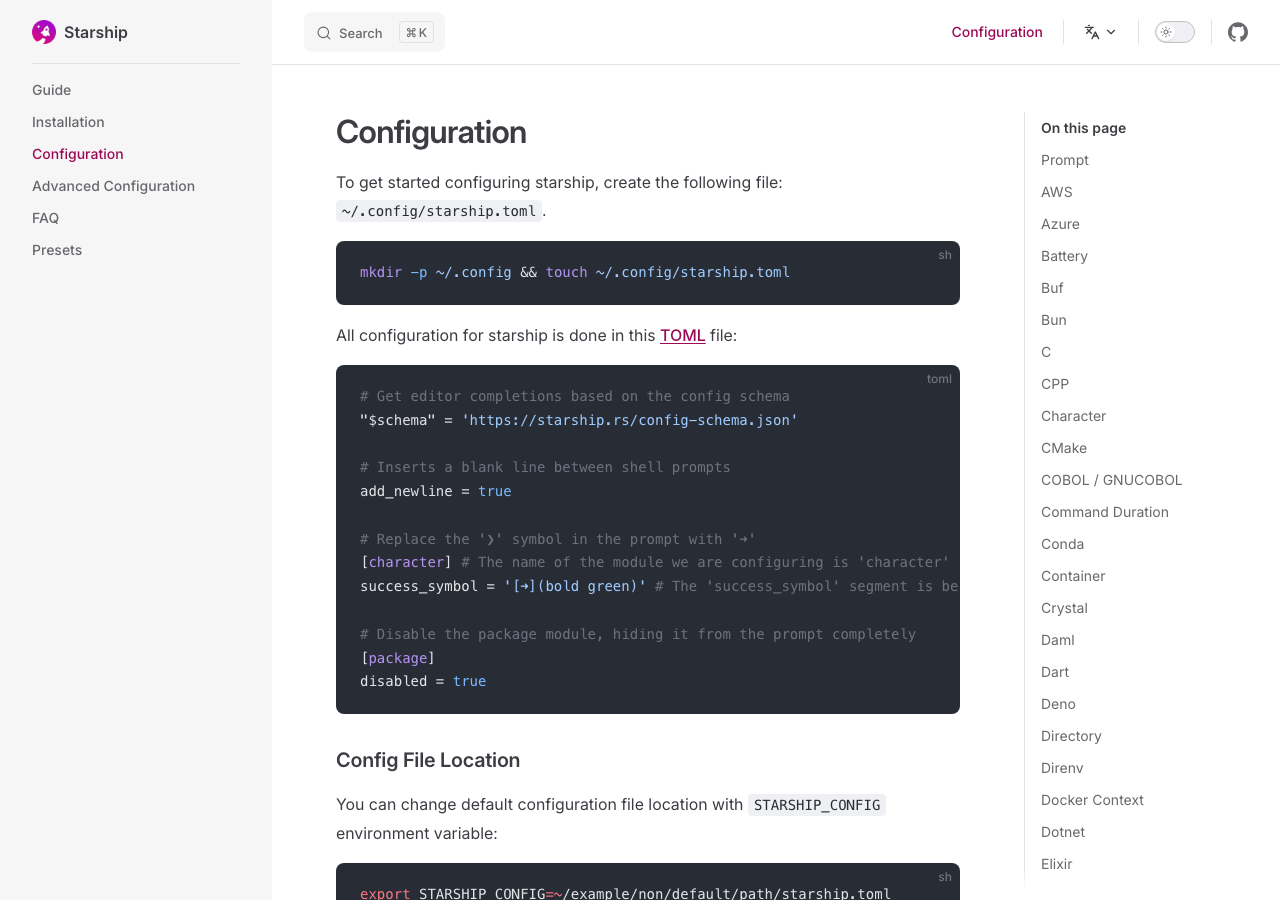1280x900 pixels.
Task: Click the ~/.config/starship.toml inline path
Action: pos(439,211)
